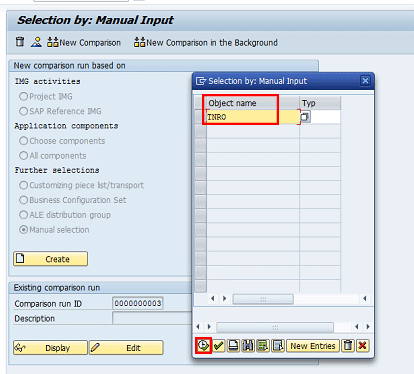Select the SAP Reference IMG option
This screenshot has width=414, height=374.
23,111
